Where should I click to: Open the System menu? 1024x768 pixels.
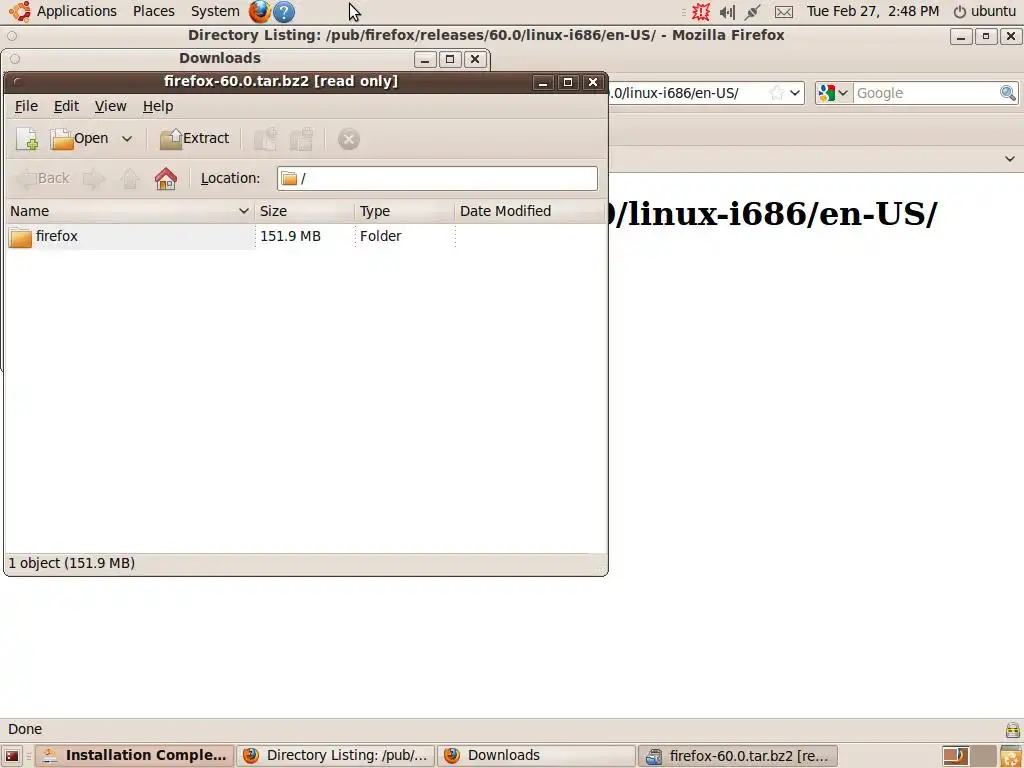point(215,11)
